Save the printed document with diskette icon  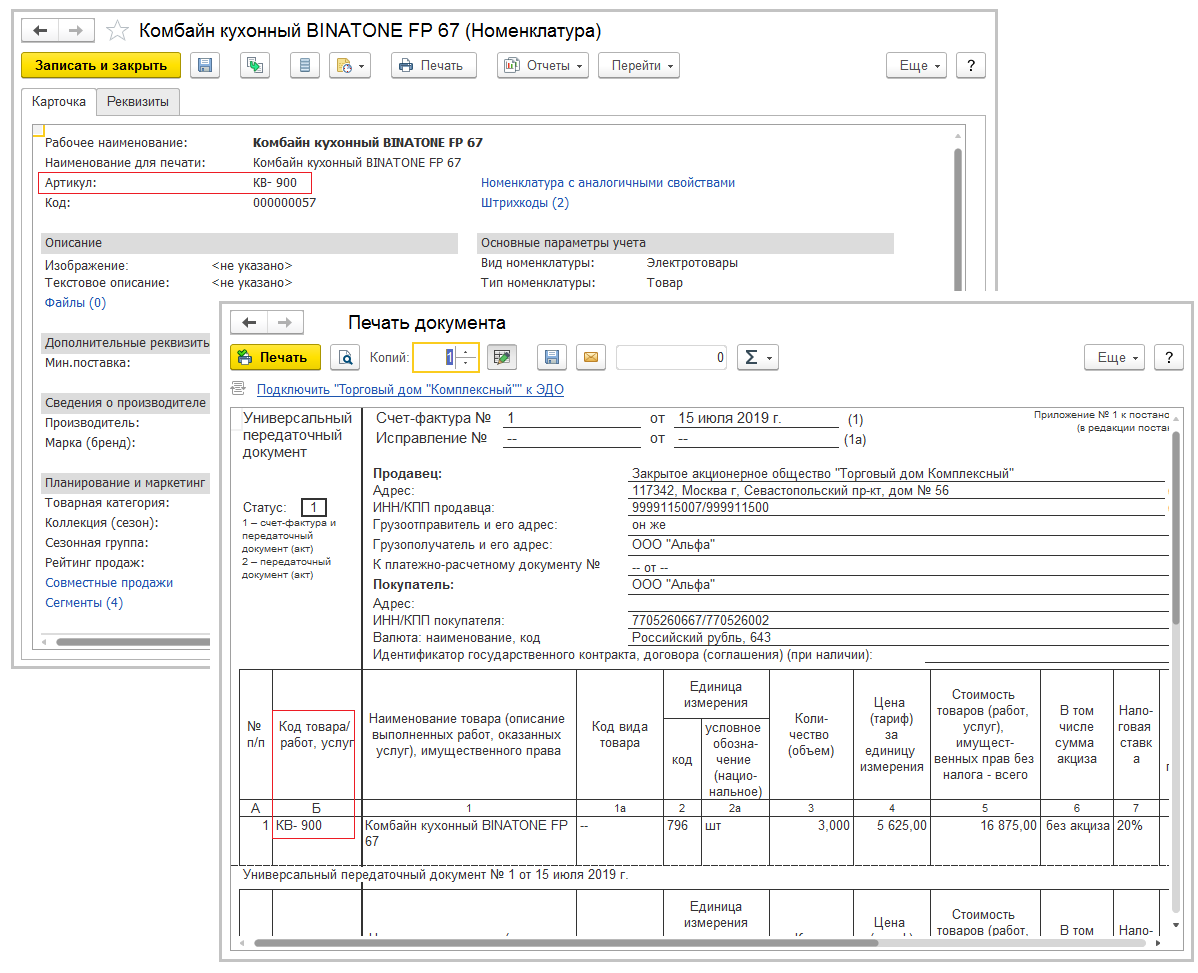coord(552,357)
